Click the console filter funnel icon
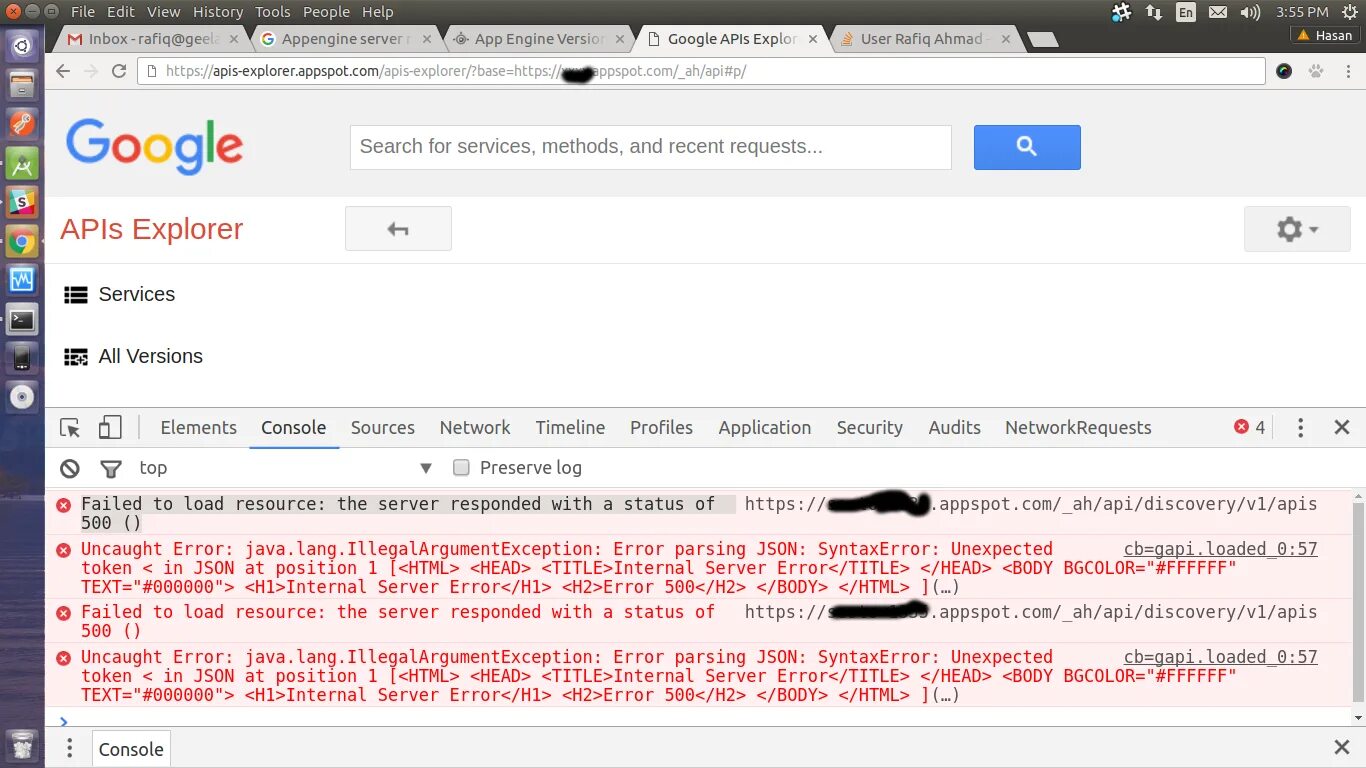 pos(111,468)
